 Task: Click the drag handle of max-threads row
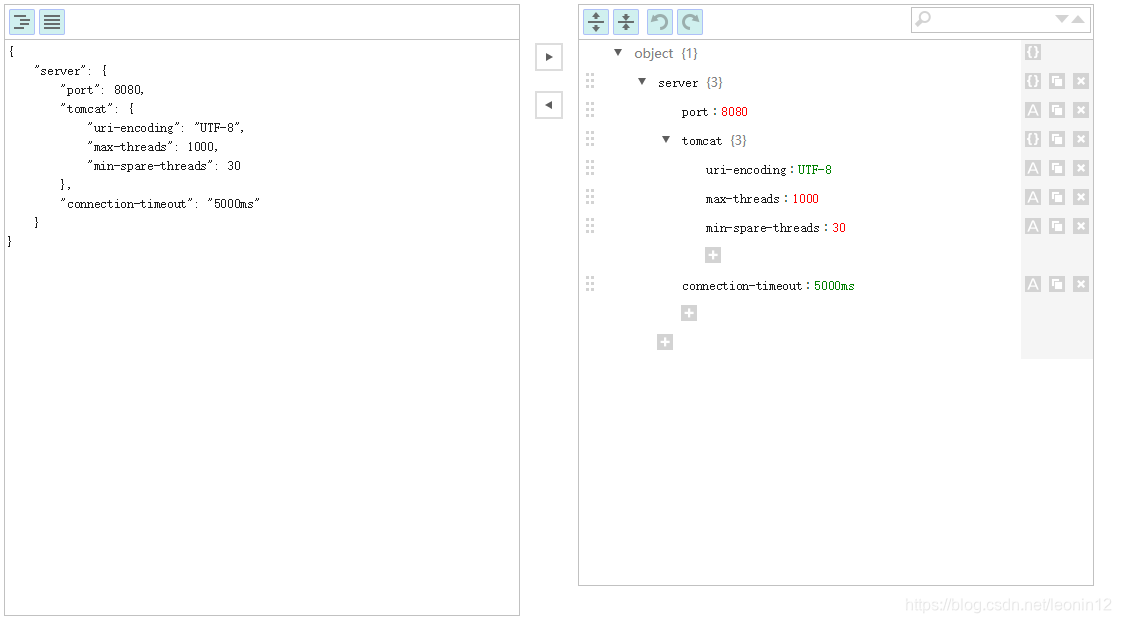(590, 197)
